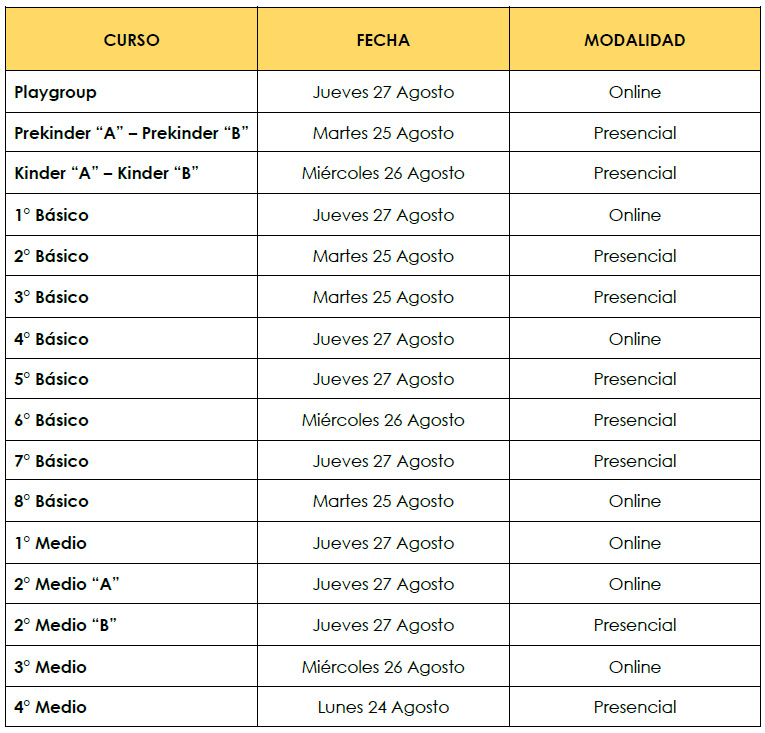Select the Playgroup course cell
The width and height of the screenshot is (765, 733).
click(x=132, y=92)
